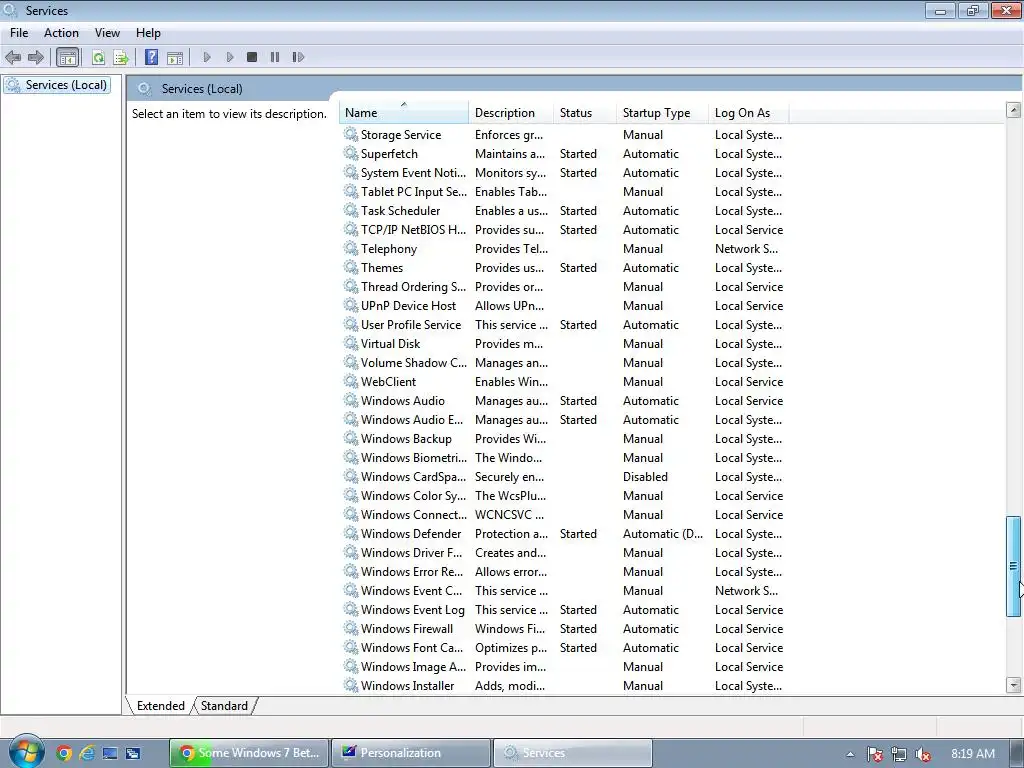Click gear icon beside Task Scheduler
Screen dimensions: 1024x768
point(351,211)
